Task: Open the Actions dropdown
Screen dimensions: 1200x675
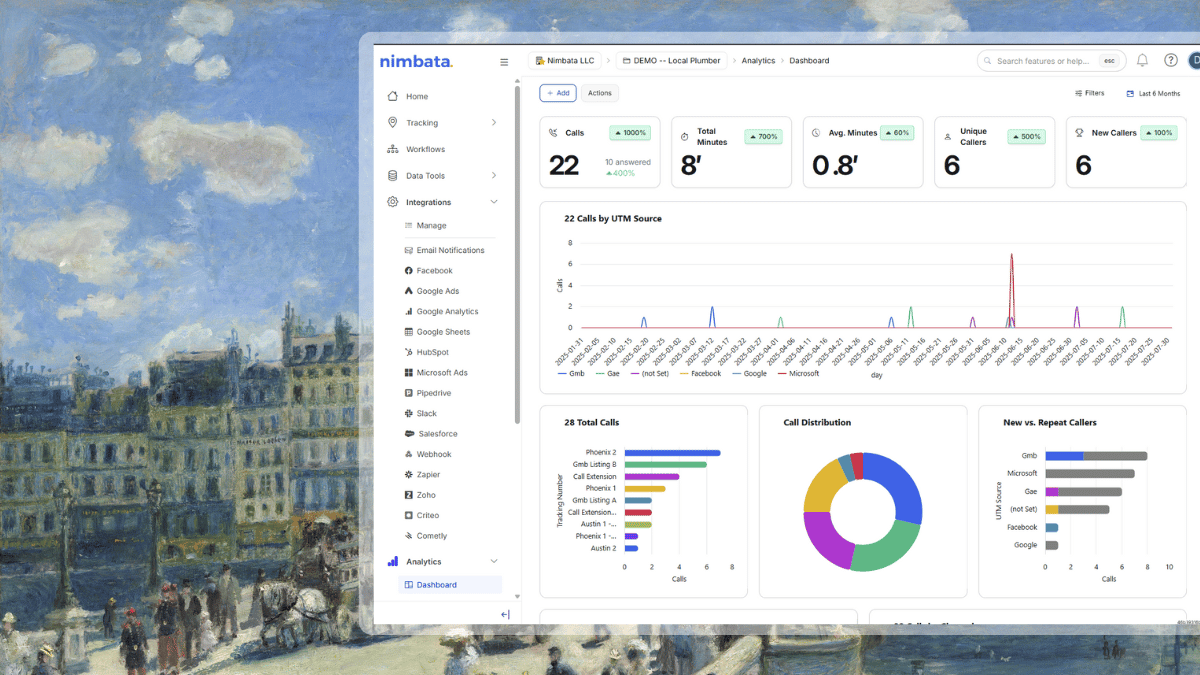Action: (x=600, y=93)
